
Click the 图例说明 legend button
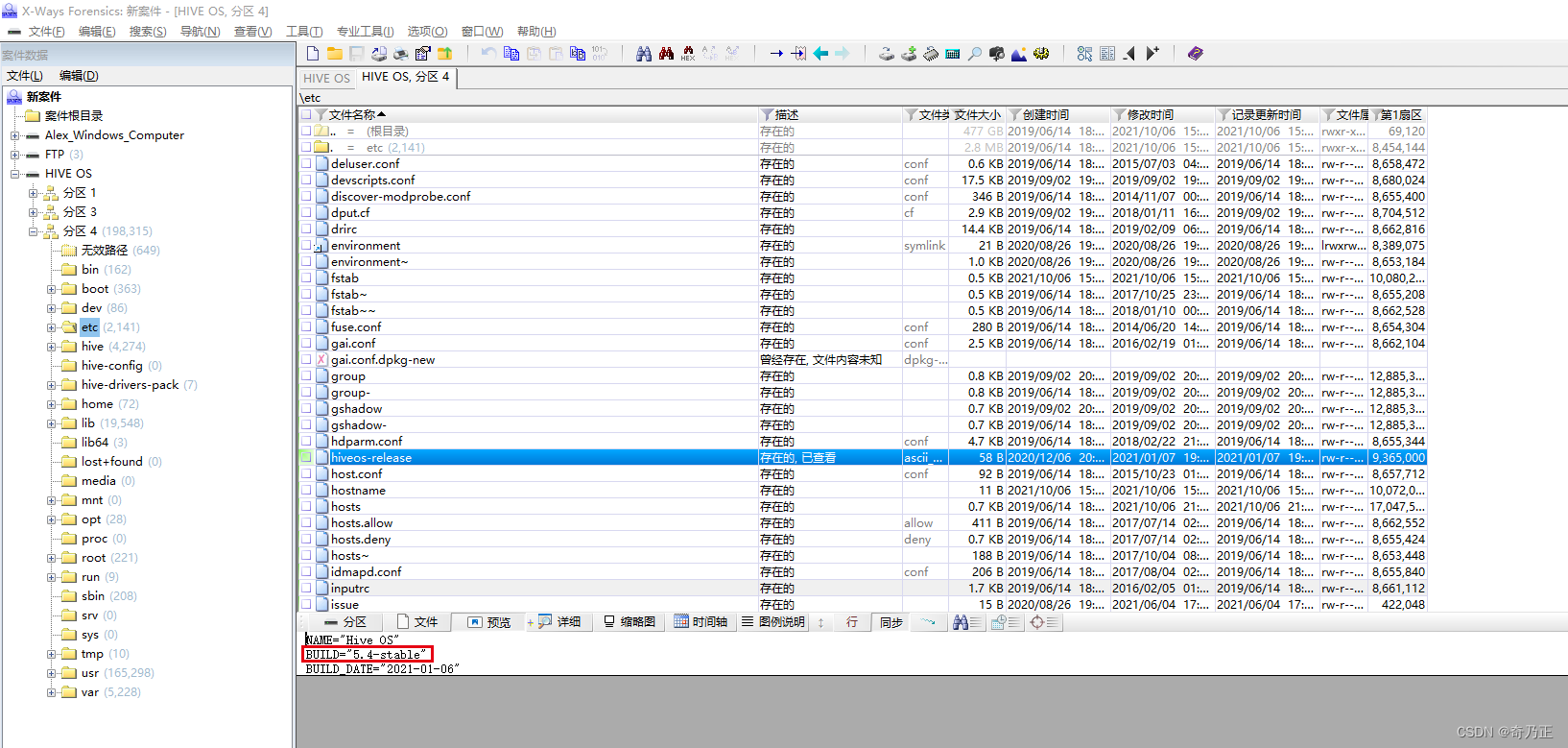tap(773, 622)
